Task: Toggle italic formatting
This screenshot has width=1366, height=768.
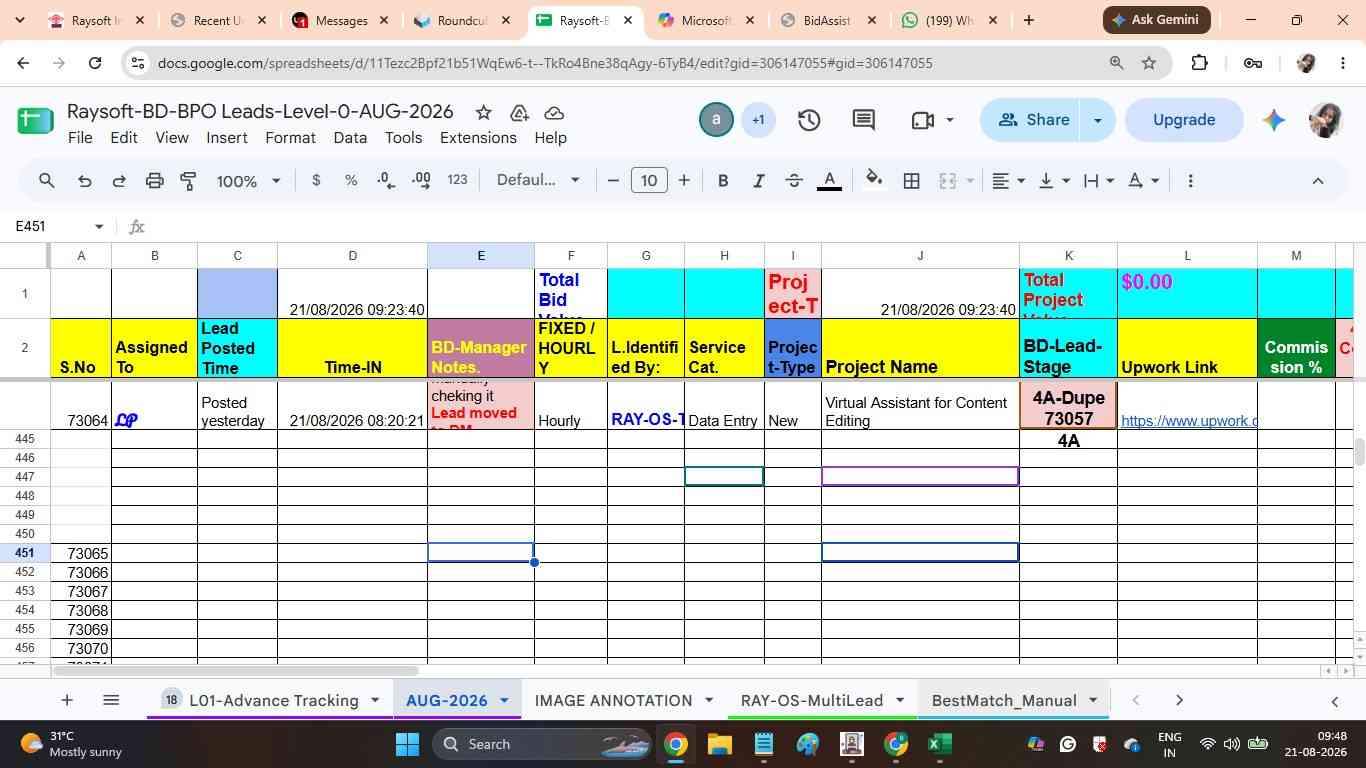Action: pos(758,181)
